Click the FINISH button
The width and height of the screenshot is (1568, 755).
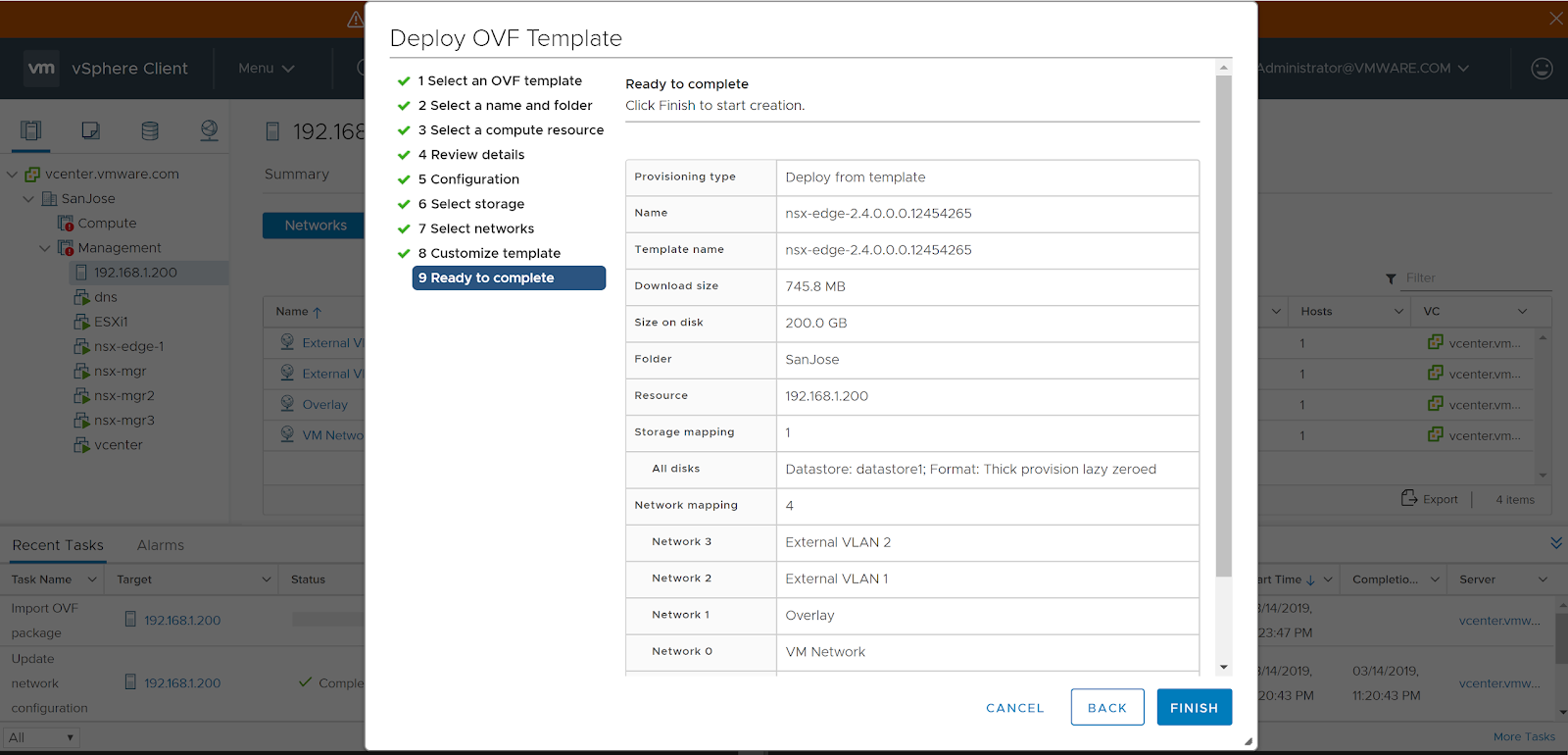coord(1194,707)
